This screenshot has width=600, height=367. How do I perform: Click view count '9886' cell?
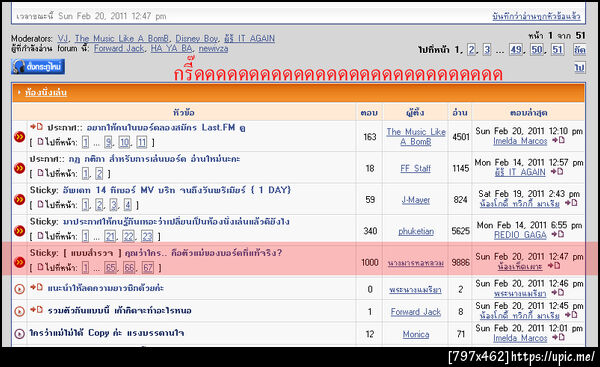tap(460, 262)
